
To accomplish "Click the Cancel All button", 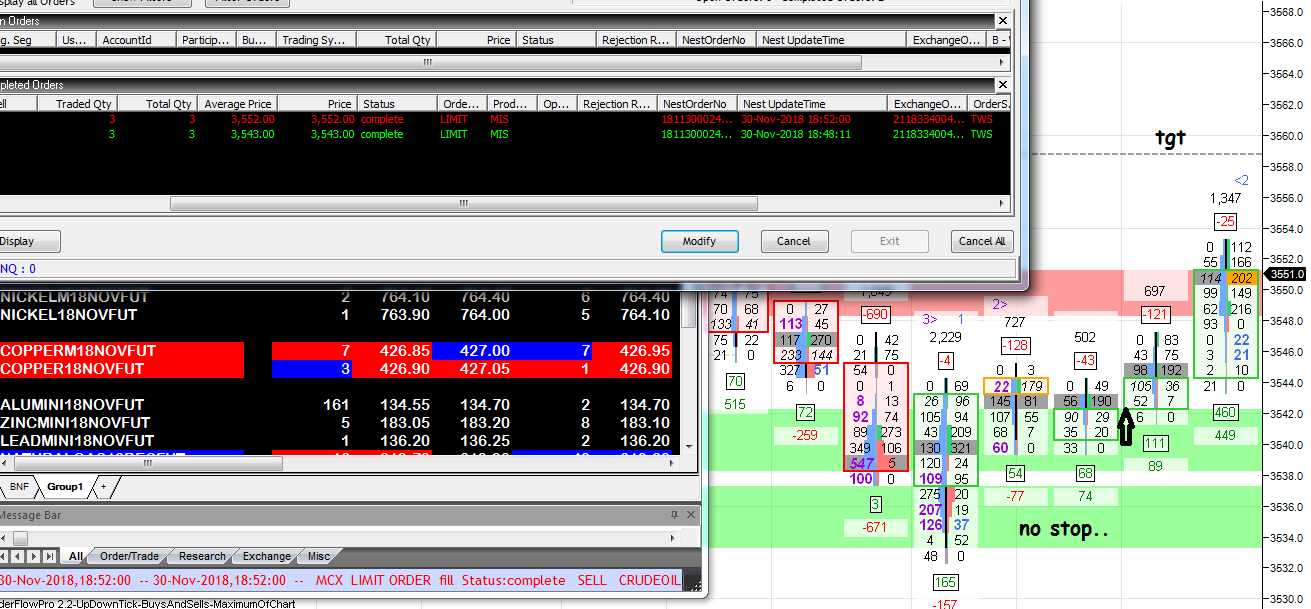I will (981, 241).
